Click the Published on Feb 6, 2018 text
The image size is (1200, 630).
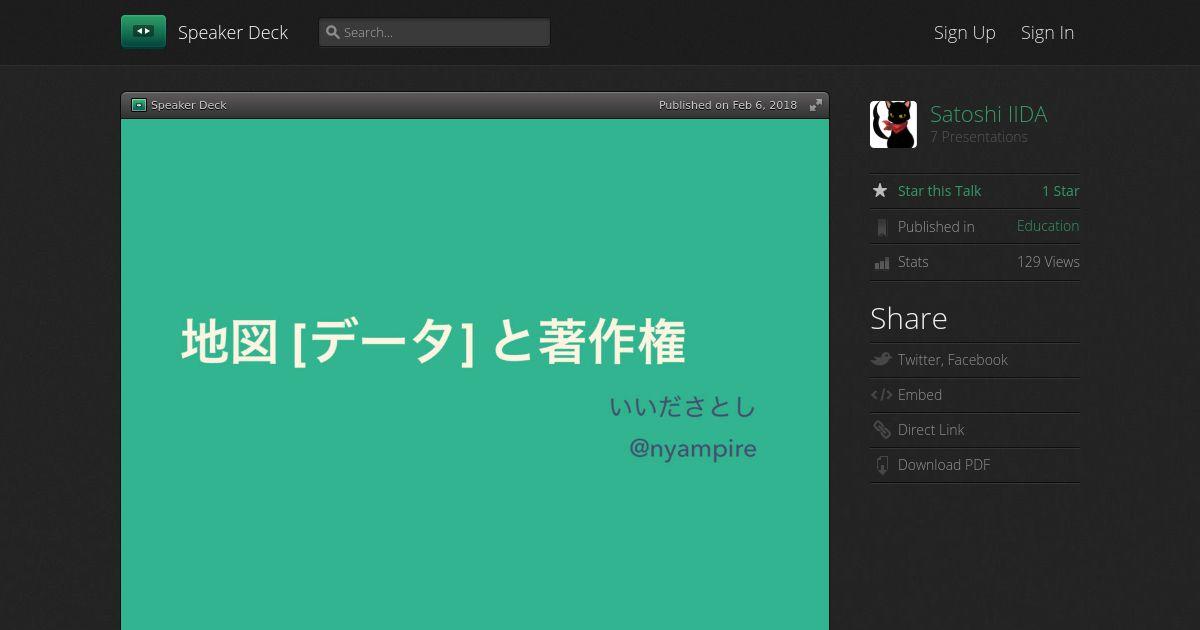coord(728,105)
